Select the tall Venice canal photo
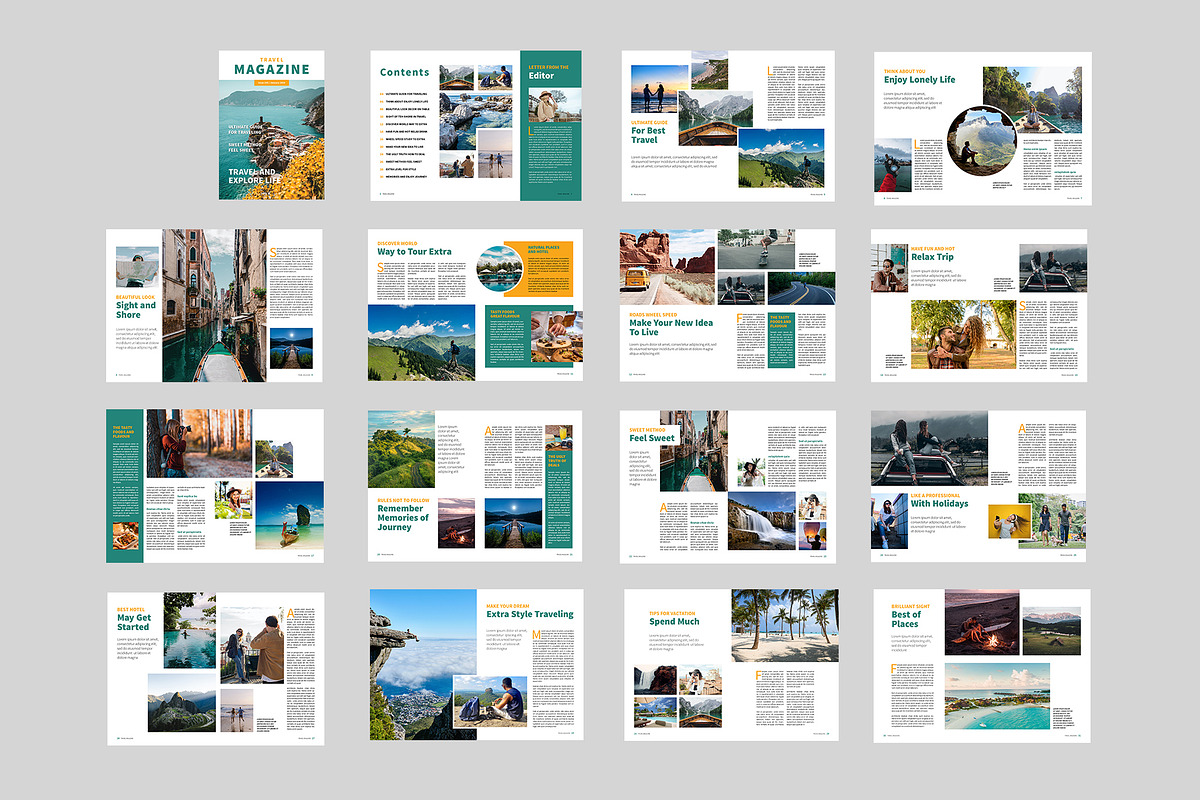This screenshot has width=1200, height=800. [214, 305]
